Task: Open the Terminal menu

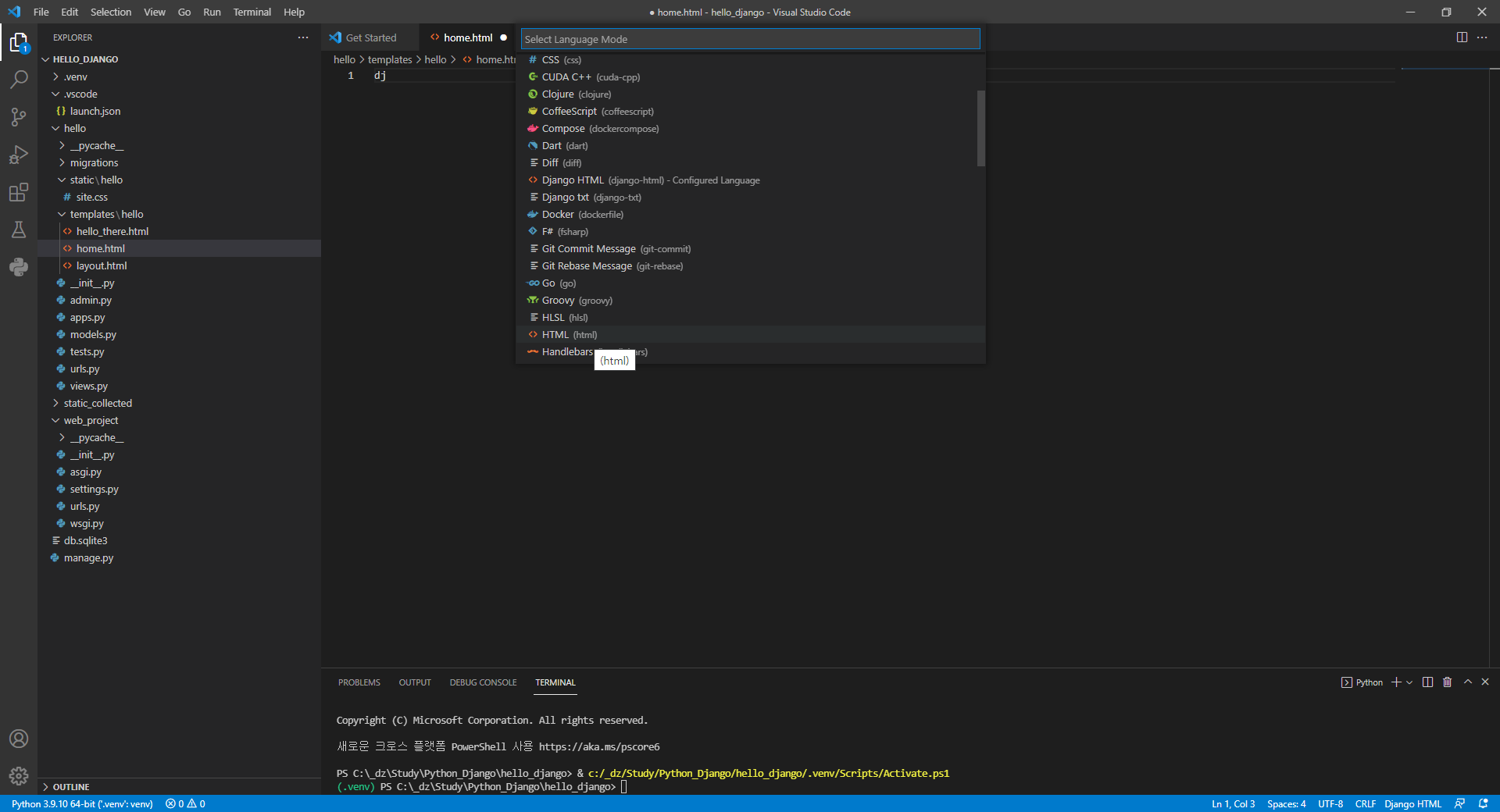Action: click(252, 12)
